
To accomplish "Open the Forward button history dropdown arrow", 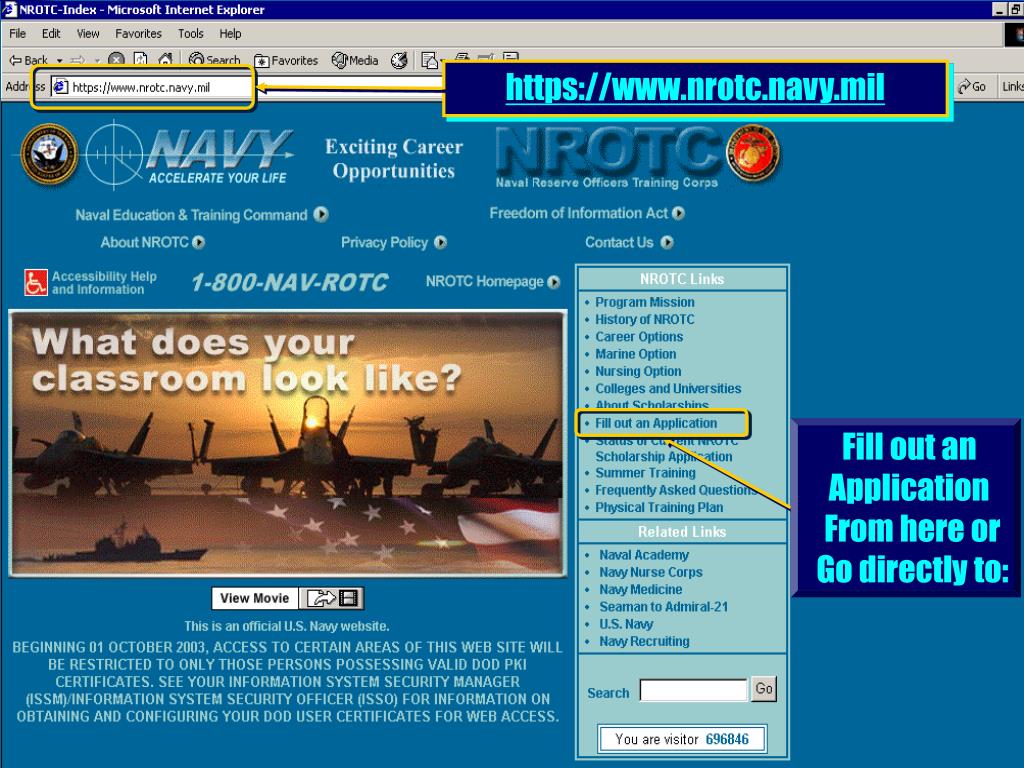I will click(x=97, y=61).
